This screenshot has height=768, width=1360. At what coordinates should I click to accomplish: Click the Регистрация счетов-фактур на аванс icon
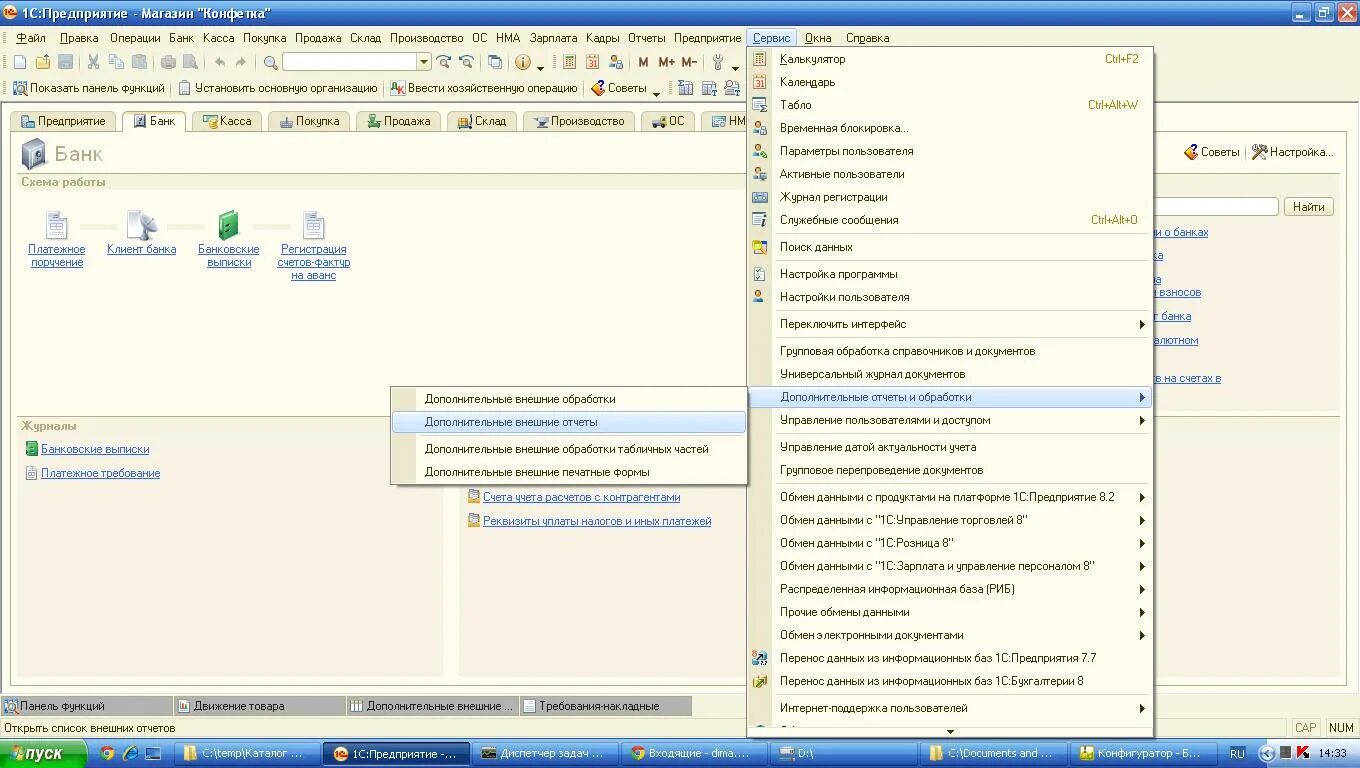click(x=314, y=225)
